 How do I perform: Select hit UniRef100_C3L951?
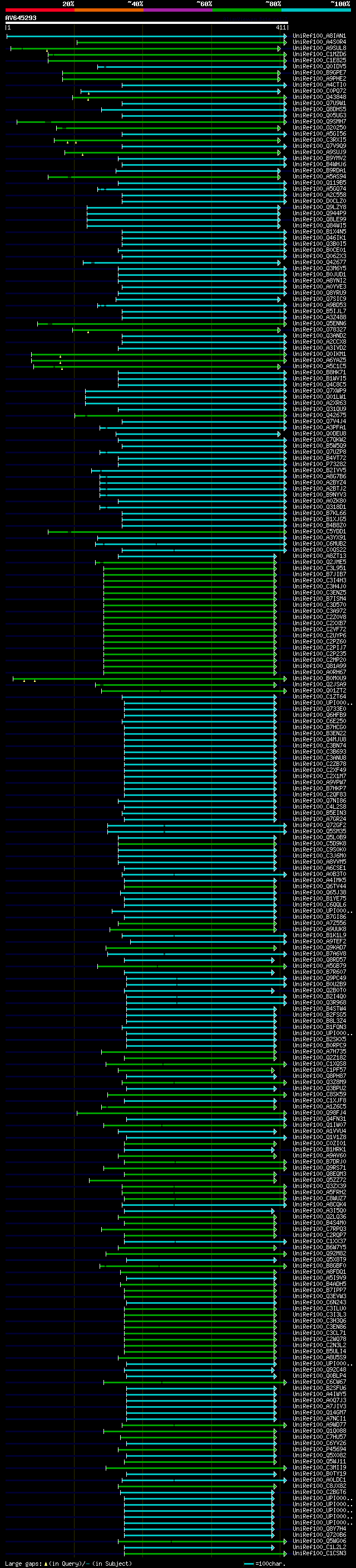[x=319, y=568]
